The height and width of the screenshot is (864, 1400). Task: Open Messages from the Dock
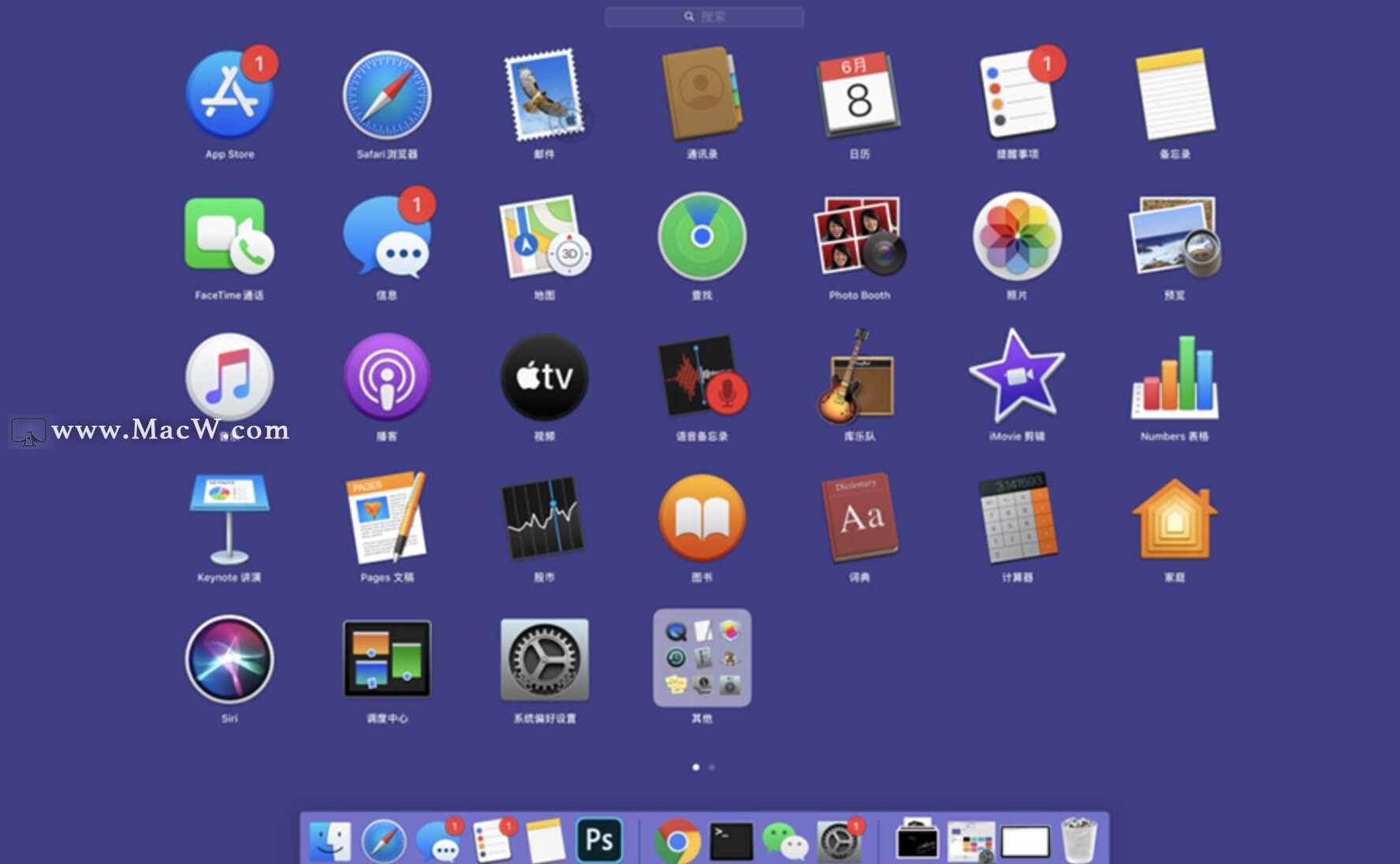(438, 841)
